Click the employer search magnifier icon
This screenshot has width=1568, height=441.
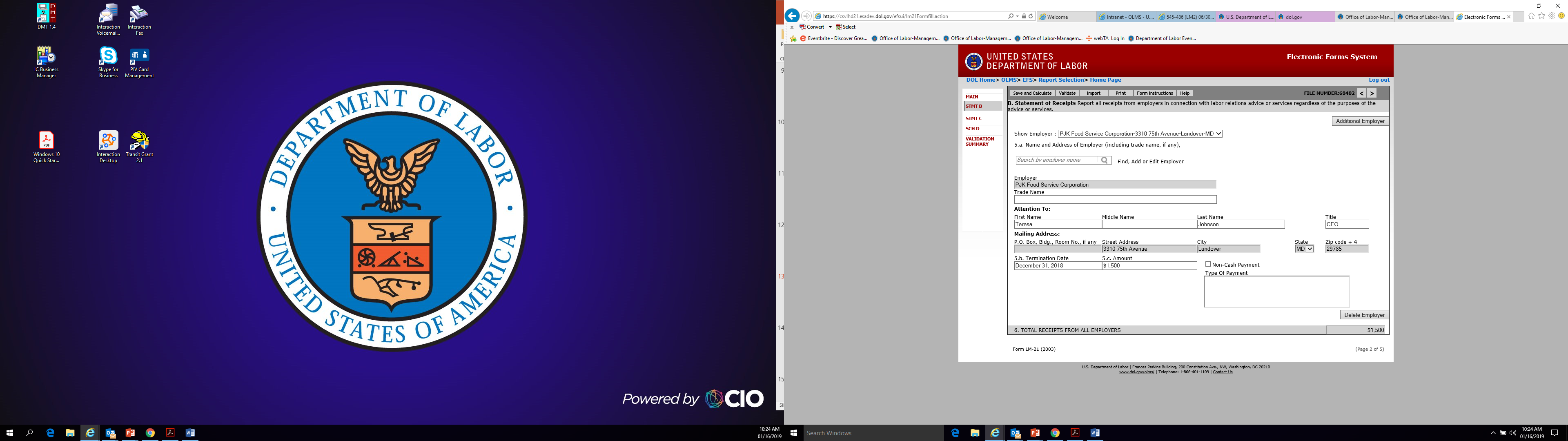tap(1104, 160)
